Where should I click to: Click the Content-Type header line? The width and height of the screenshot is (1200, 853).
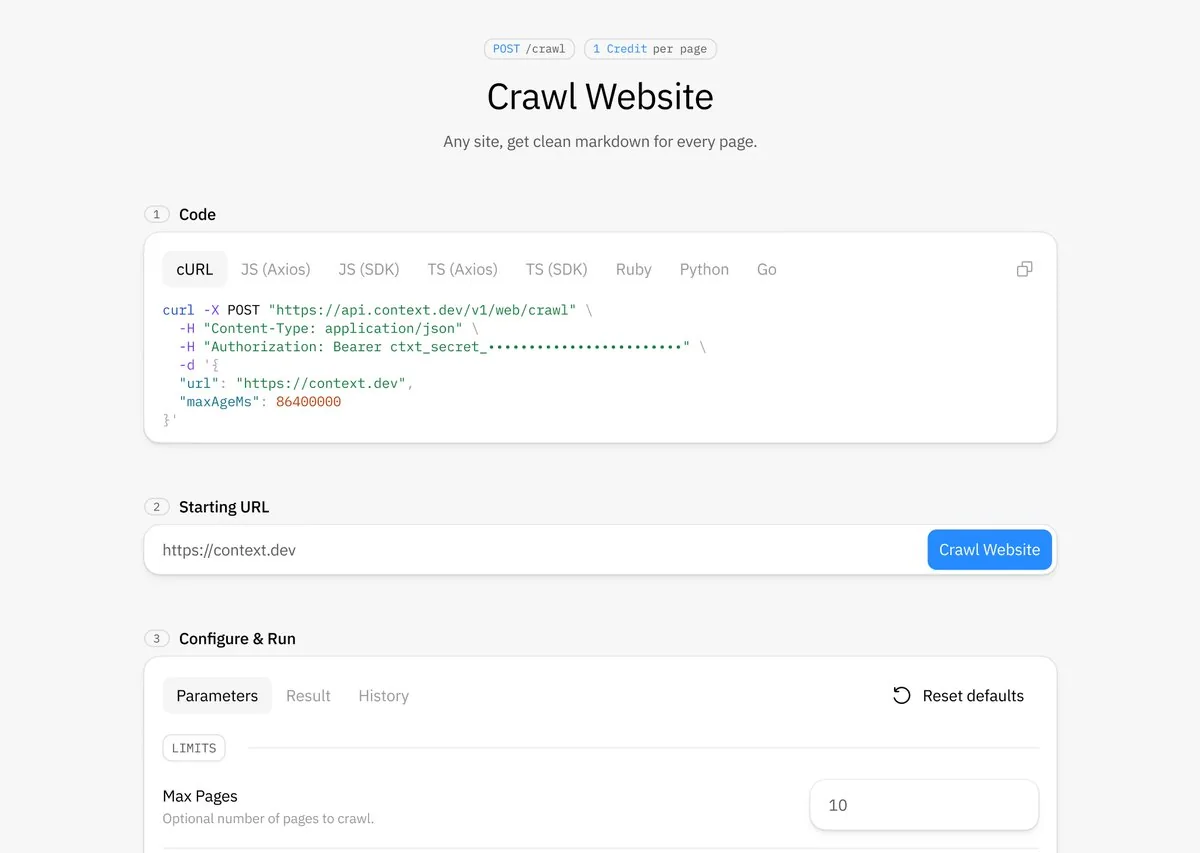[x=329, y=328]
